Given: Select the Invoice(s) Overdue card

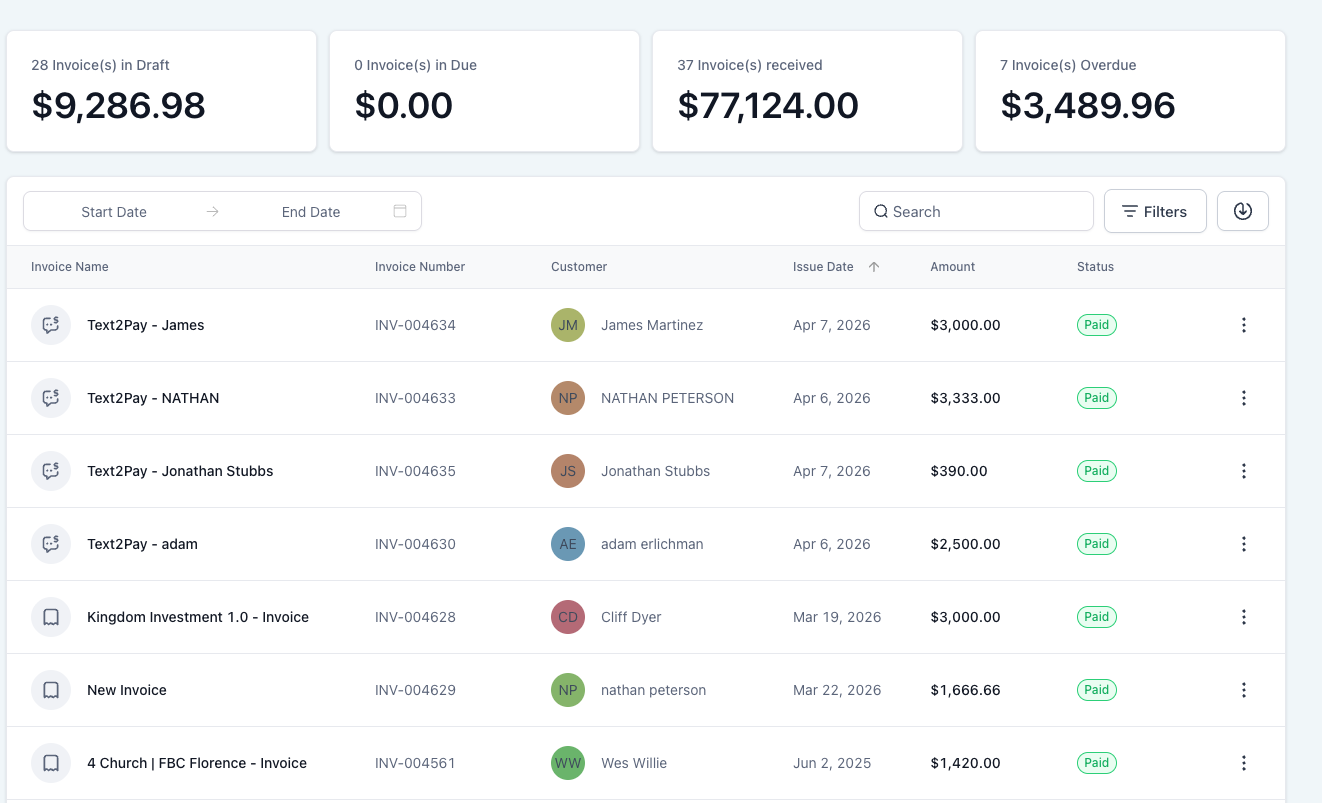Looking at the screenshot, I should click(x=1130, y=91).
